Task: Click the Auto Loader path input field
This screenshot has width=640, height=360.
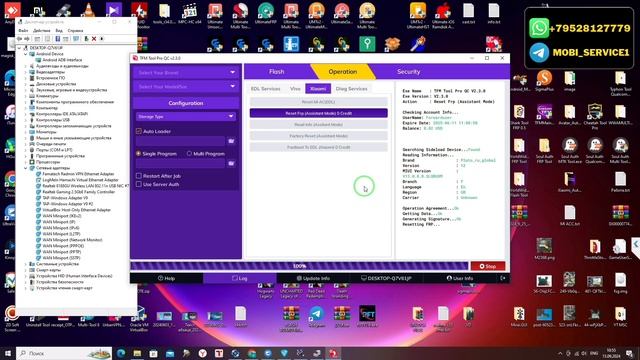Action: point(180,141)
